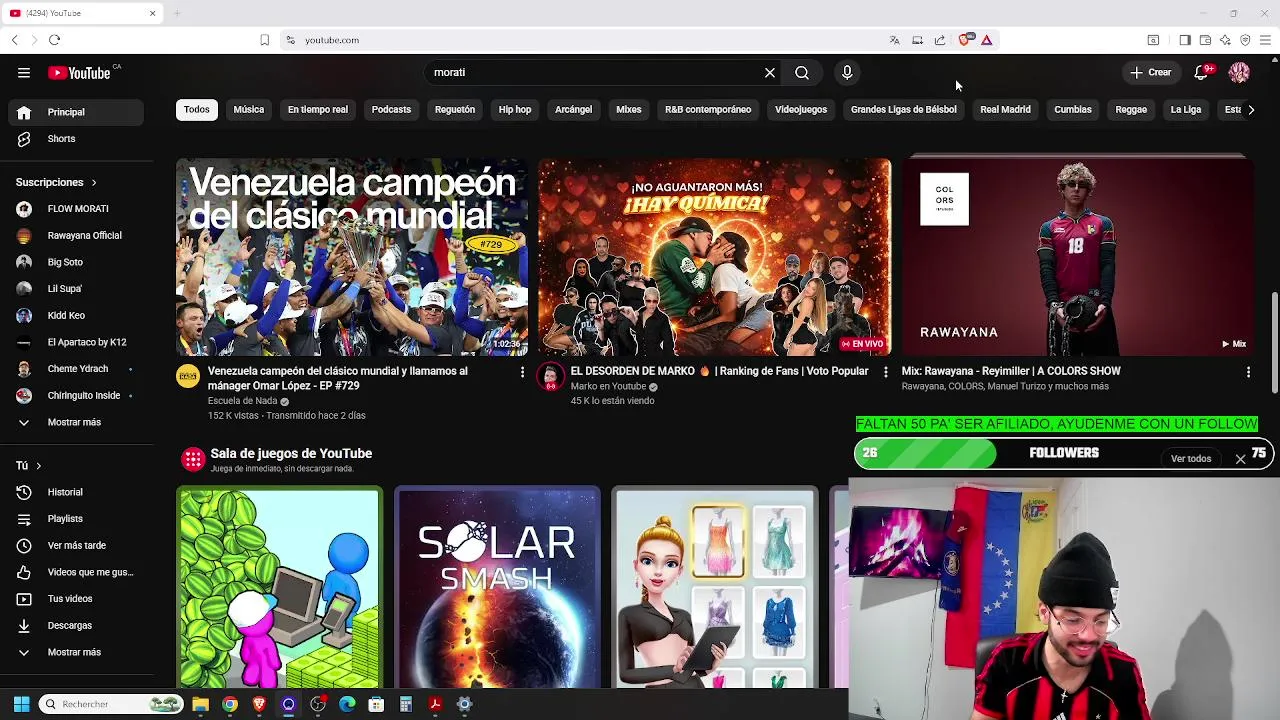Viewport: 1280px width, 720px height.
Task: Open Tus videos in the sidebar
Action: tap(76, 599)
